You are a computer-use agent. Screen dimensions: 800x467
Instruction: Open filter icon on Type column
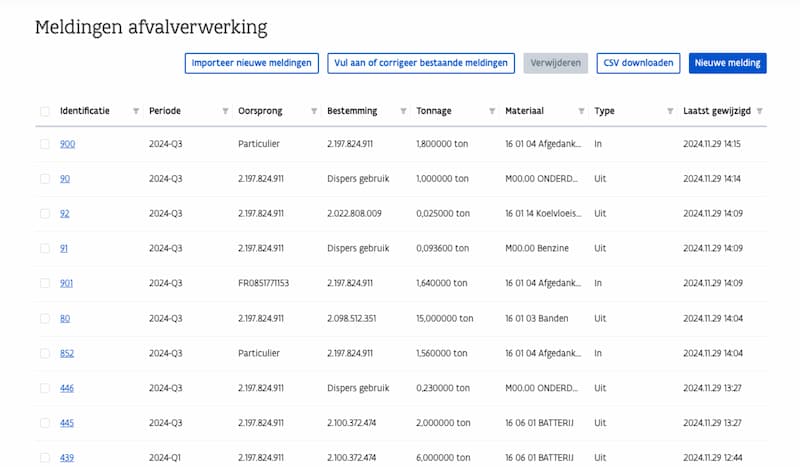click(x=670, y=111)
